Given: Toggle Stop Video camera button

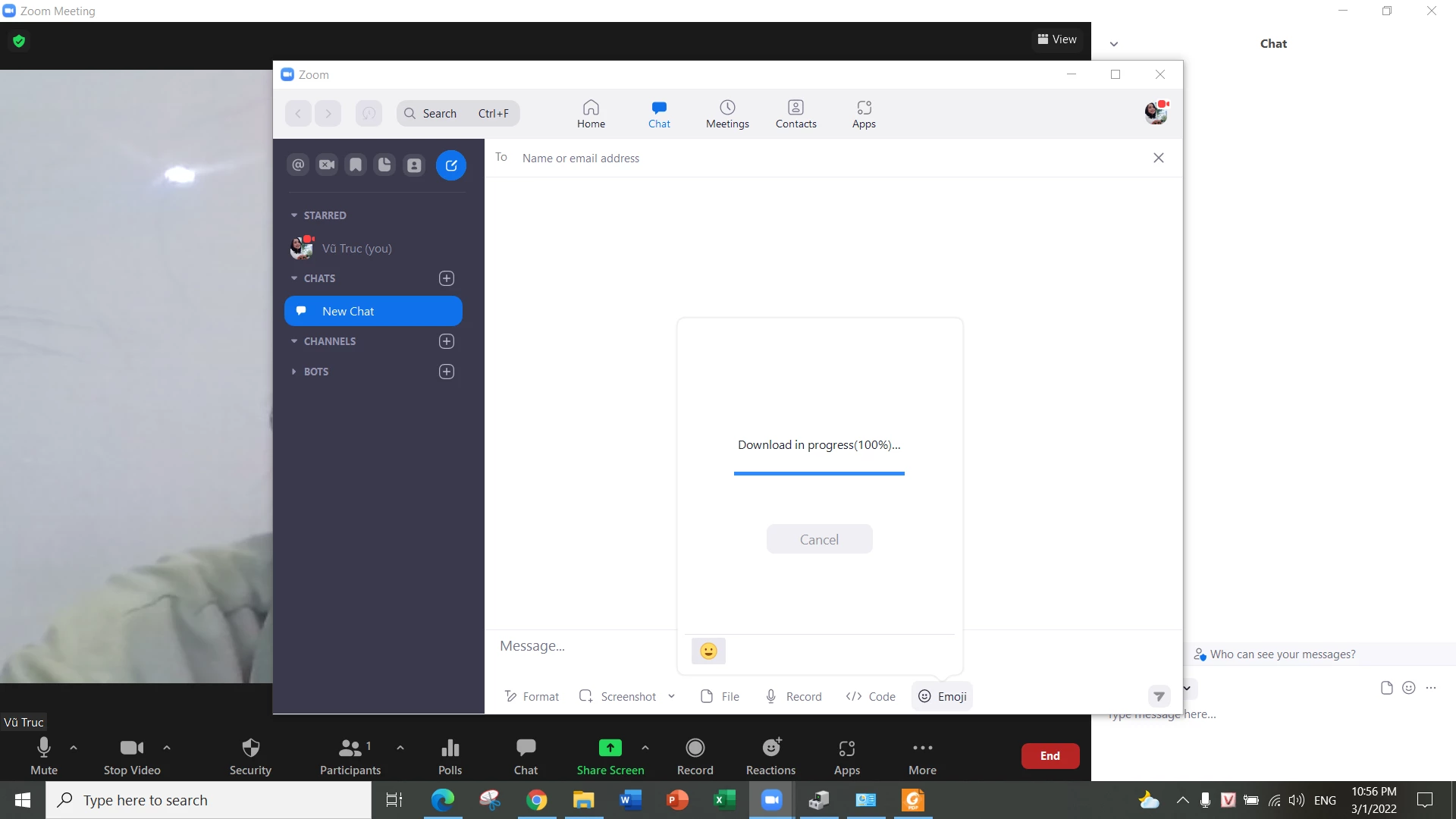Looking at the screenshot, I should (131, 748).
